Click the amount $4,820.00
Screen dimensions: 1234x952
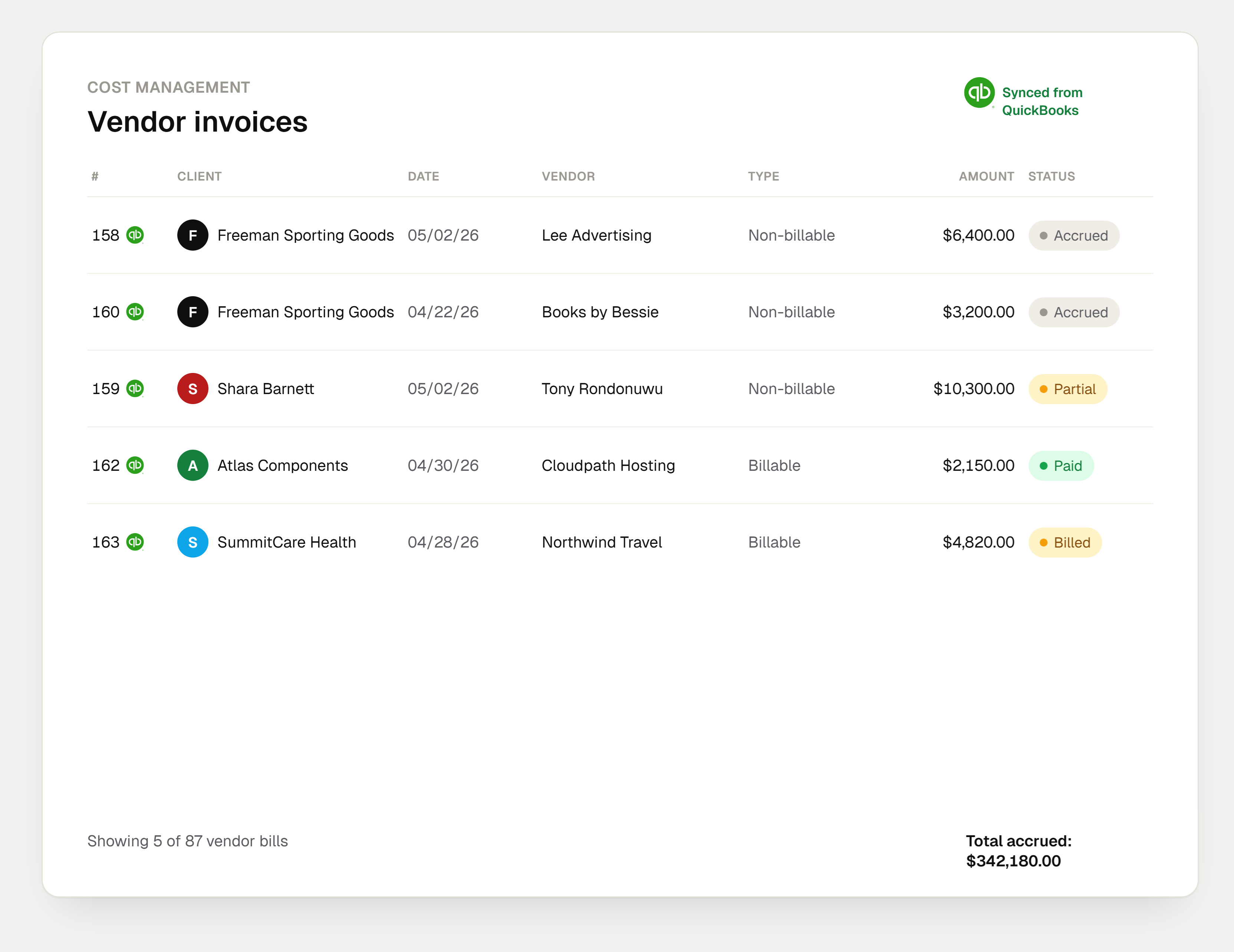pyautogui.click(x=978, y=542)
